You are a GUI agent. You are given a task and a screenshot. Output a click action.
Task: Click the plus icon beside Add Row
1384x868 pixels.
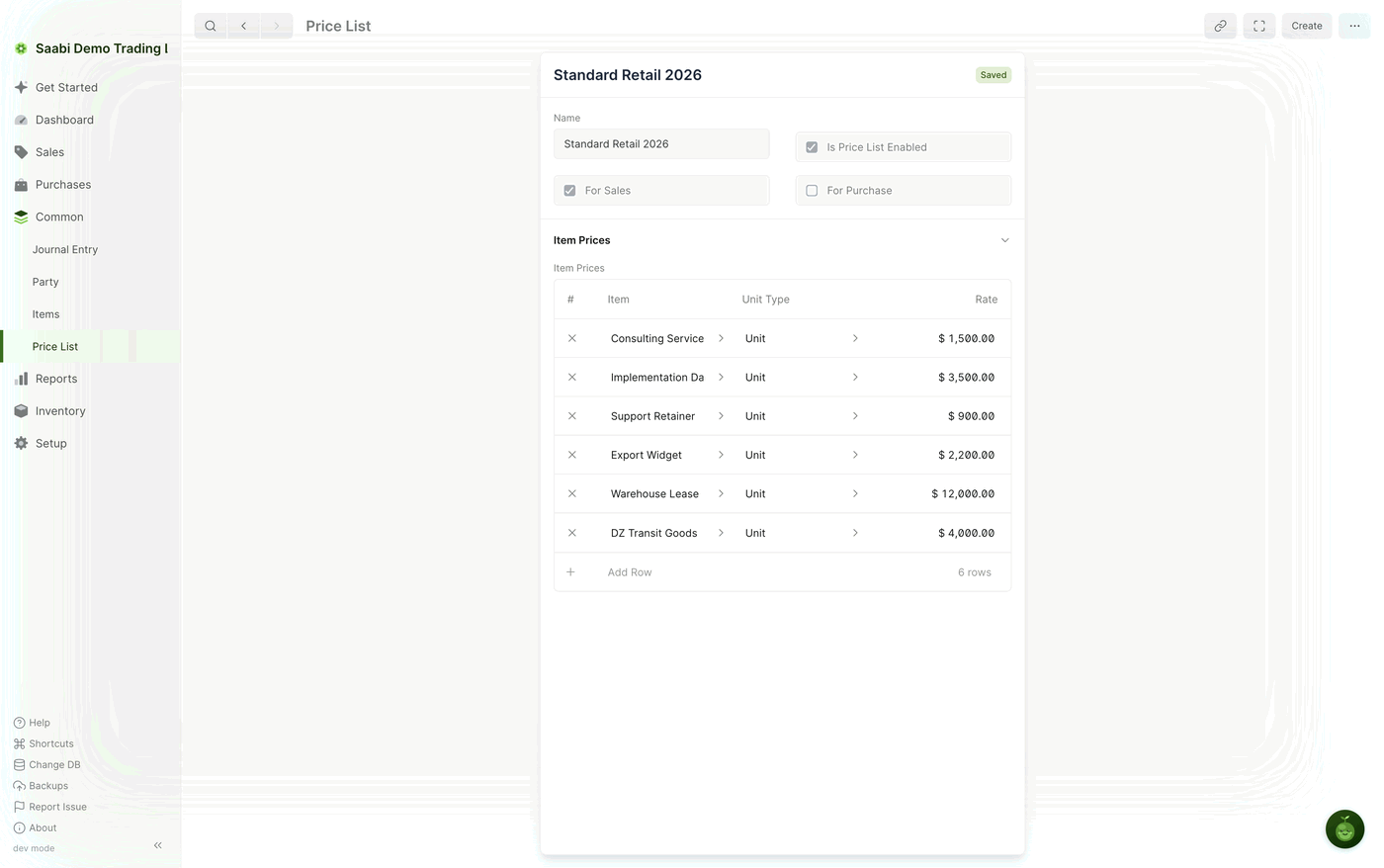point(570,572)
